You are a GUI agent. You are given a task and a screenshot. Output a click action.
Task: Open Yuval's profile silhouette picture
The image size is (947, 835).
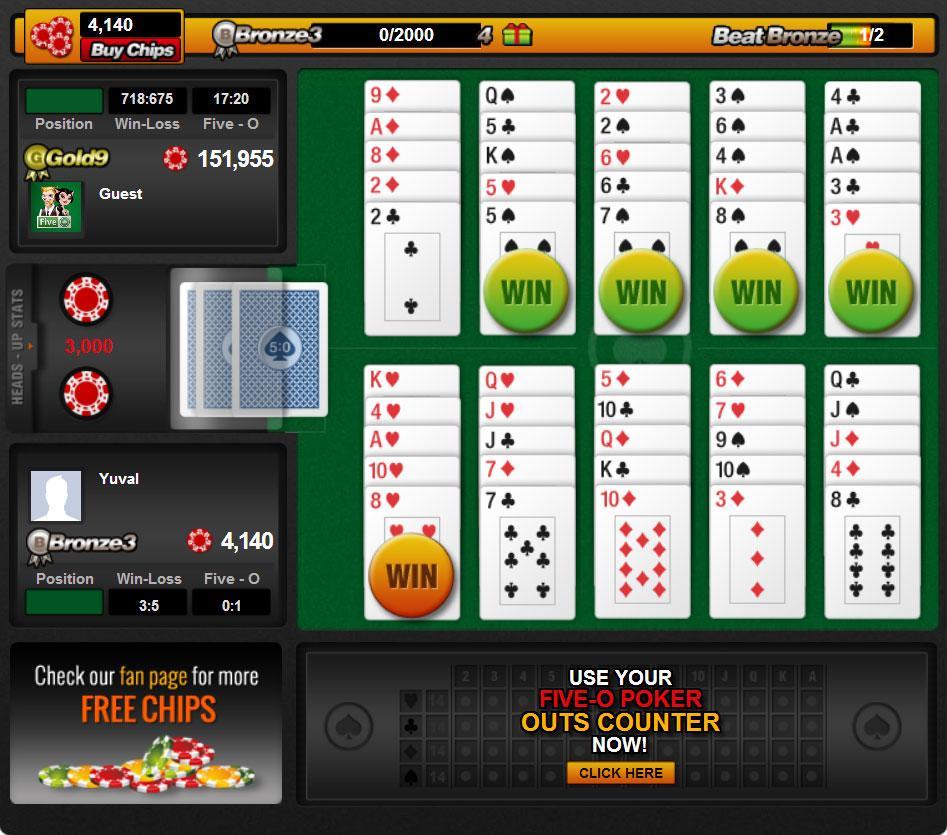tap(56, 496)
